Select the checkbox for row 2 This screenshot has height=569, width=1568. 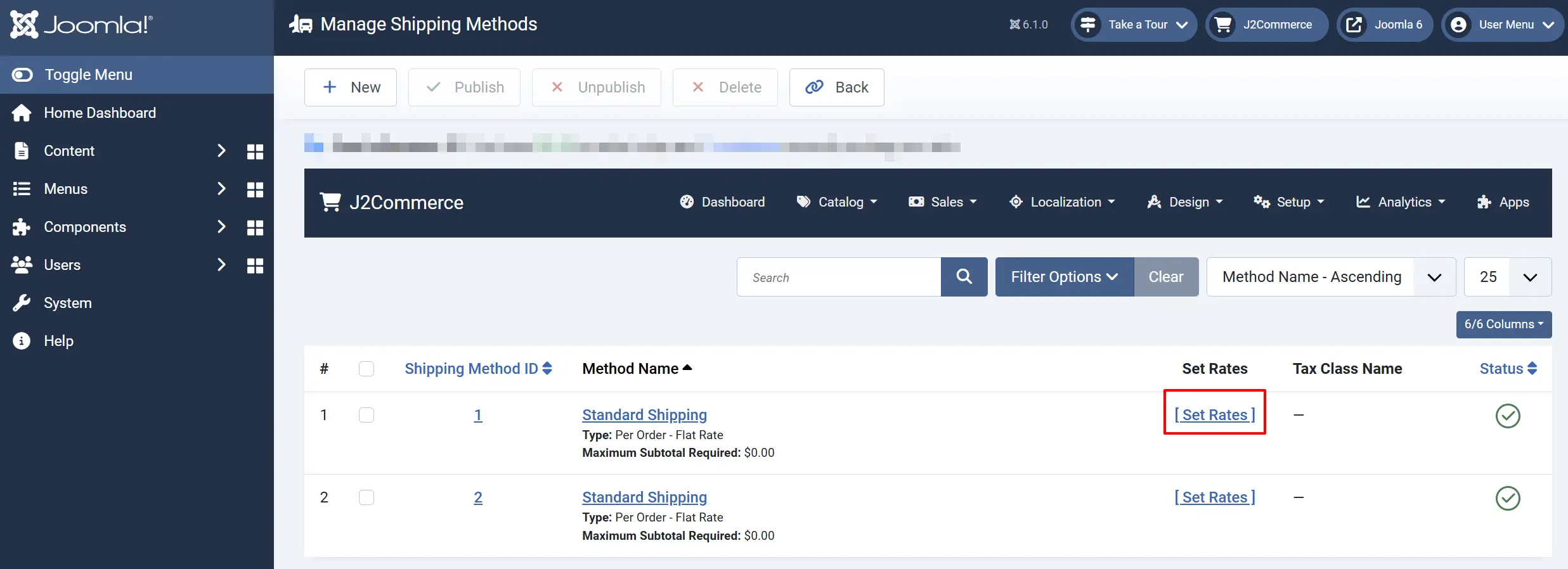pyautogui.click(x=366, y=497)
